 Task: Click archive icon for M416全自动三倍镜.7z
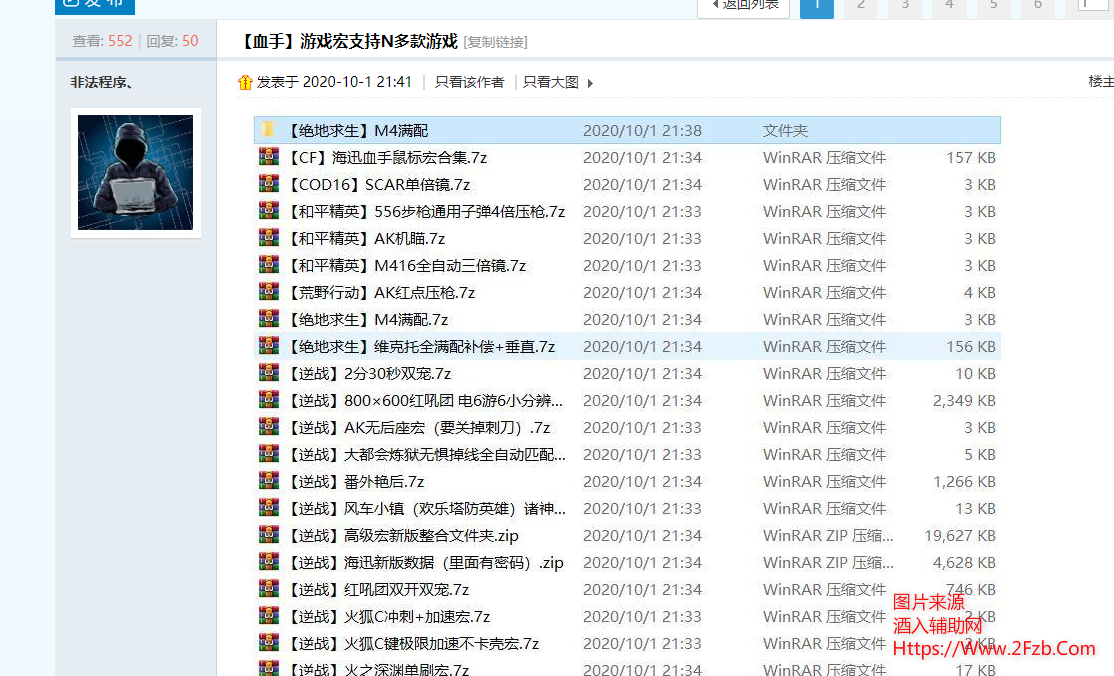click(x=269, y=264)
